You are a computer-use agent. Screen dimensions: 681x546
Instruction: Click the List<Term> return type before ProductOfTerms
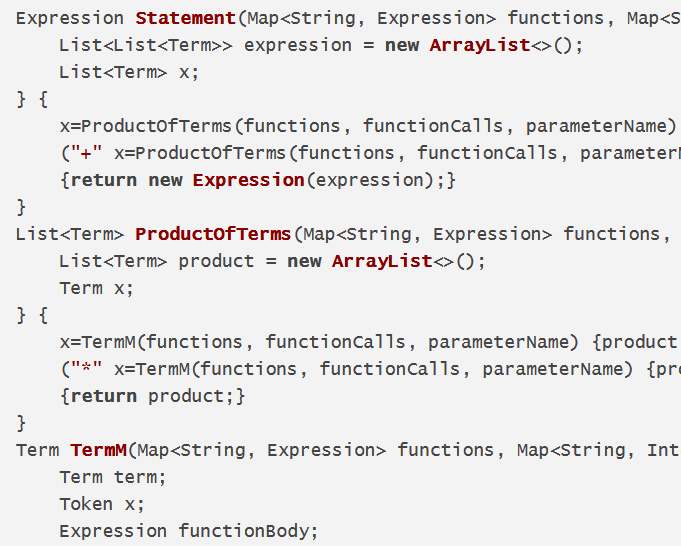69,234
